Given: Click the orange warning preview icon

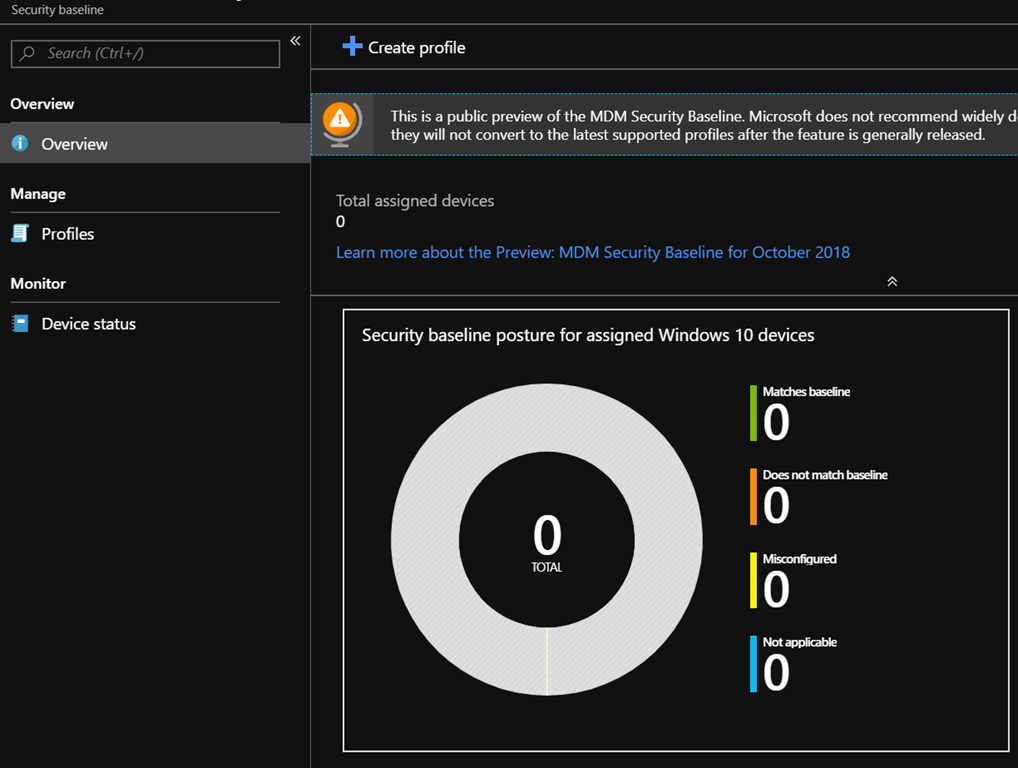Looking at the screenshot, I should [x=340, y=123].
